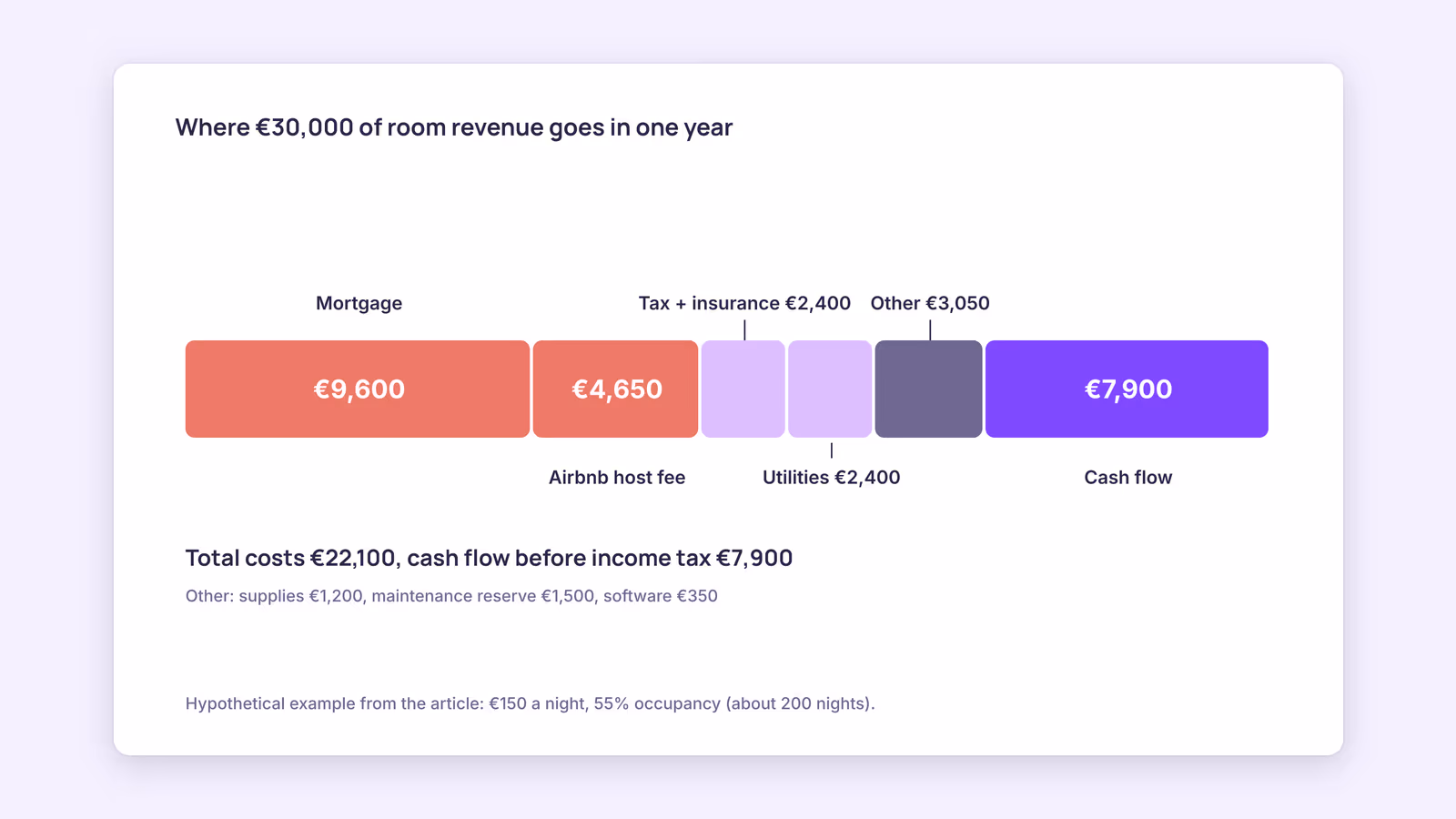Click the 'Other €3,050' label
Image resolution: width=1456 pixels, height=819 pixels.
[x=930, y=303]
